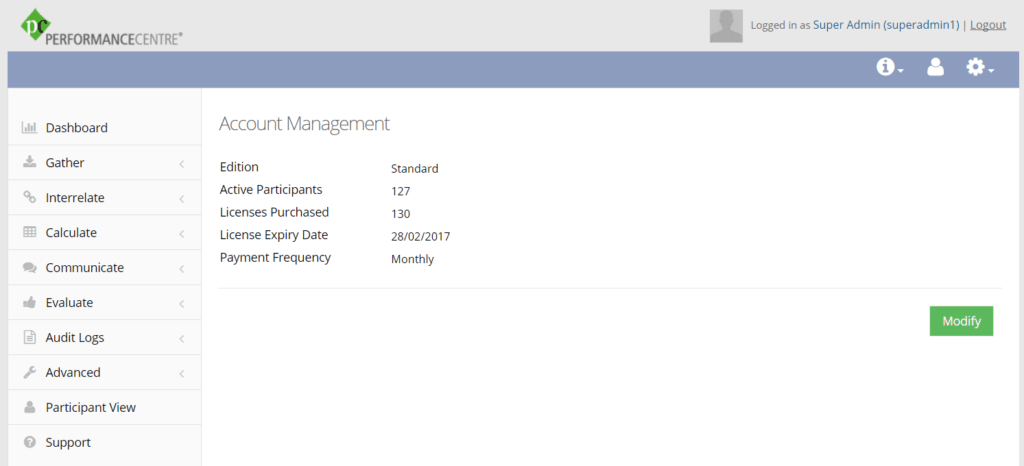Select Interrelate in the sidebar
The height and width of the screenshot is (466, 1024).
104,197
